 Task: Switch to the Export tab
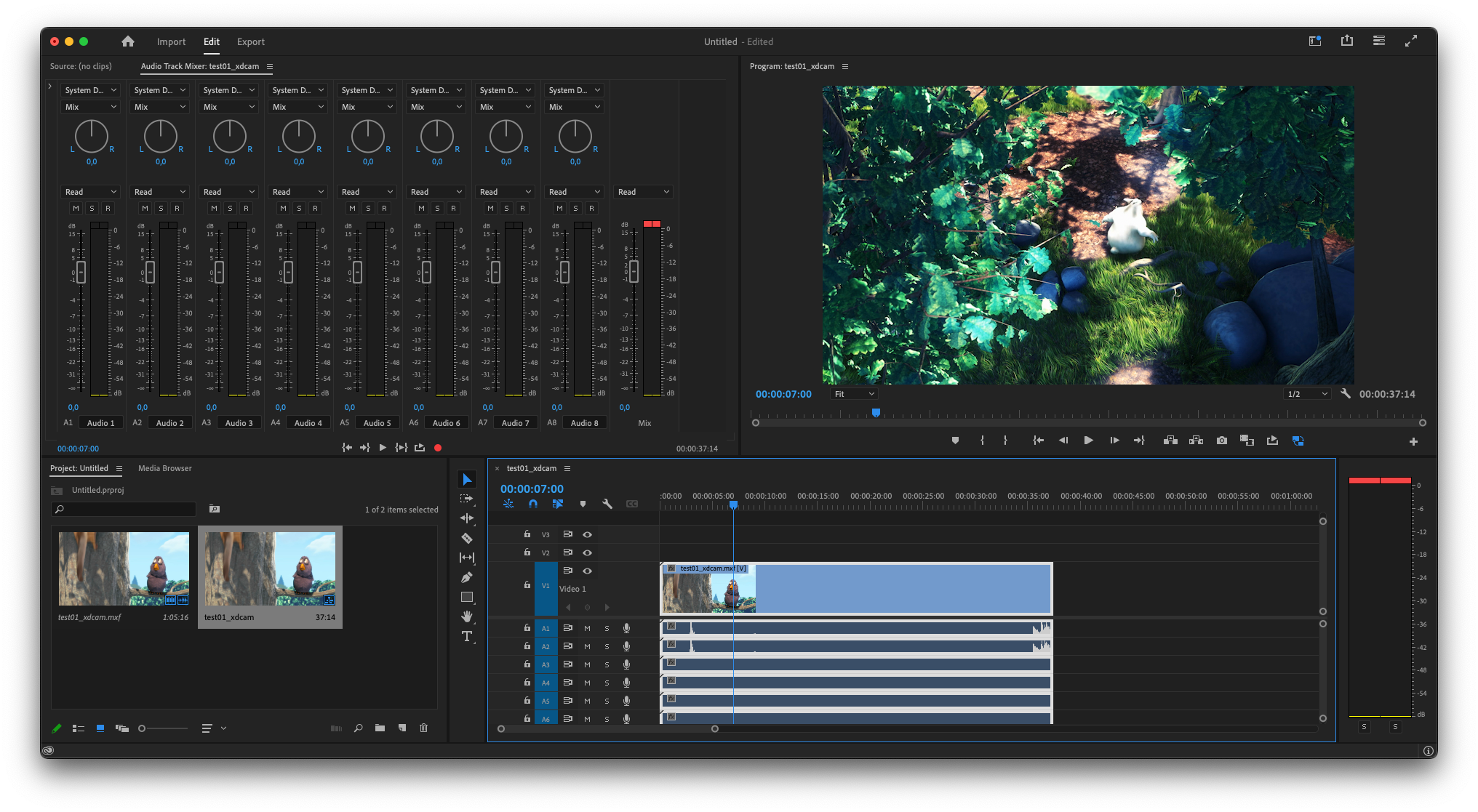pyautogui.click(x=251, y=41)
